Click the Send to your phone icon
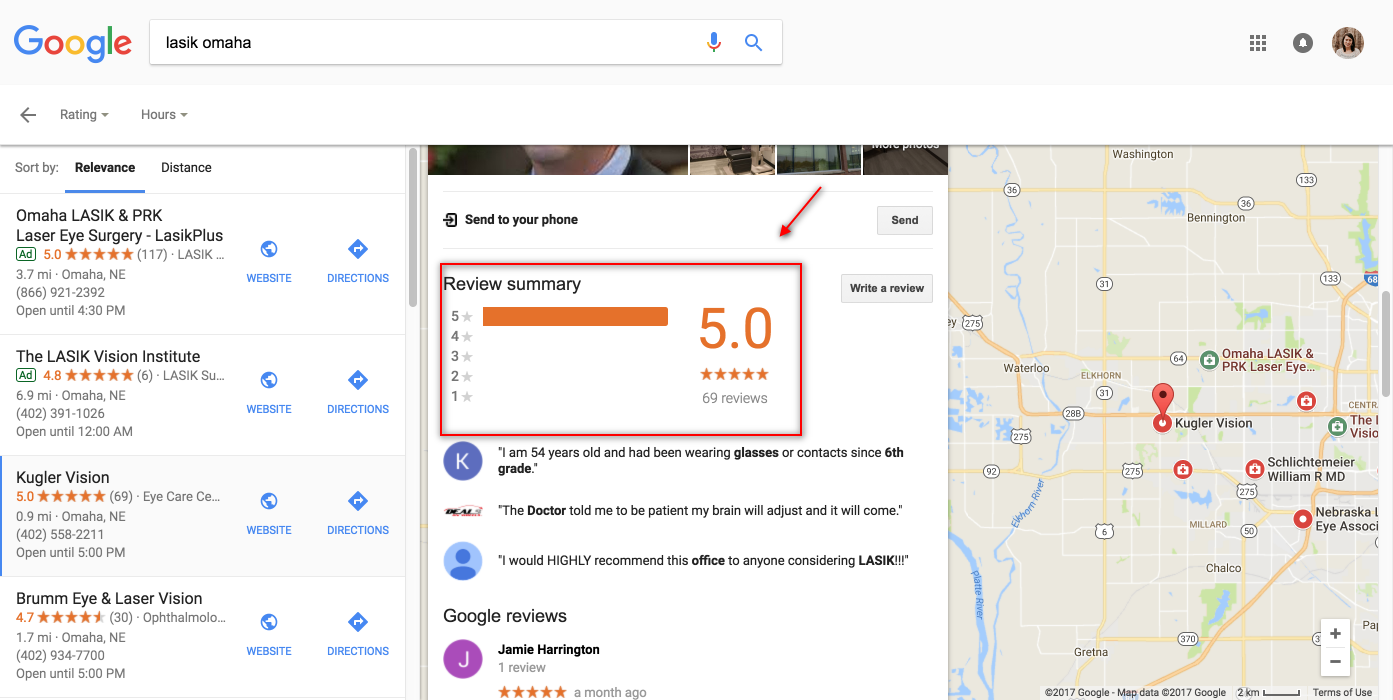This screenshot has width=1393, height=700. (x=451, y=220)
